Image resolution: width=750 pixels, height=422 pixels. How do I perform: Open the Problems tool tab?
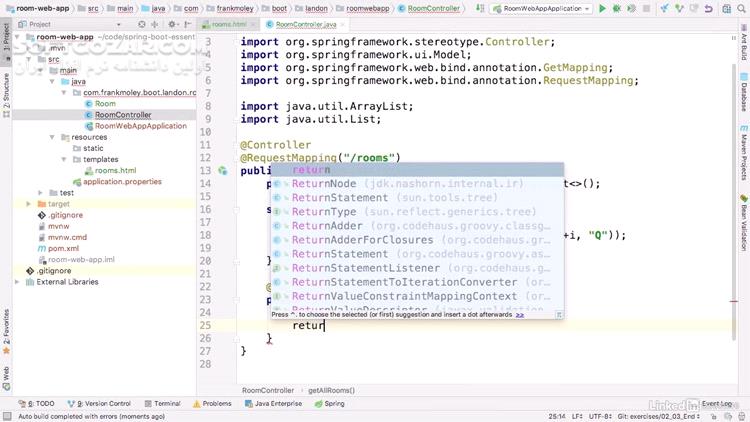[212, 404]
